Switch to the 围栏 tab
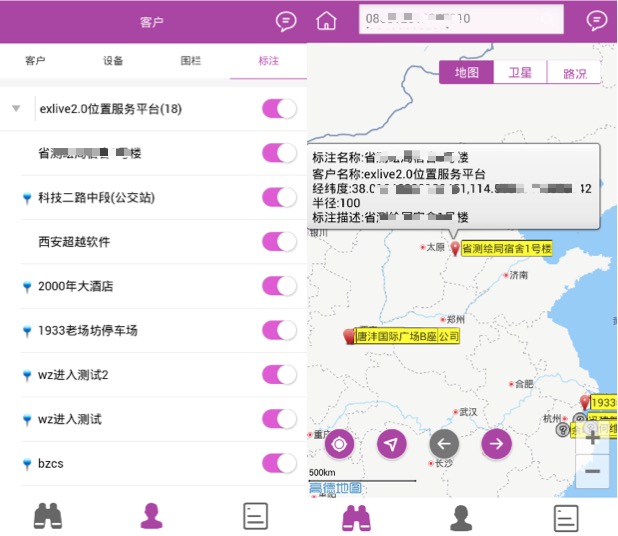The image size is (618, 536). coord(190,61)
